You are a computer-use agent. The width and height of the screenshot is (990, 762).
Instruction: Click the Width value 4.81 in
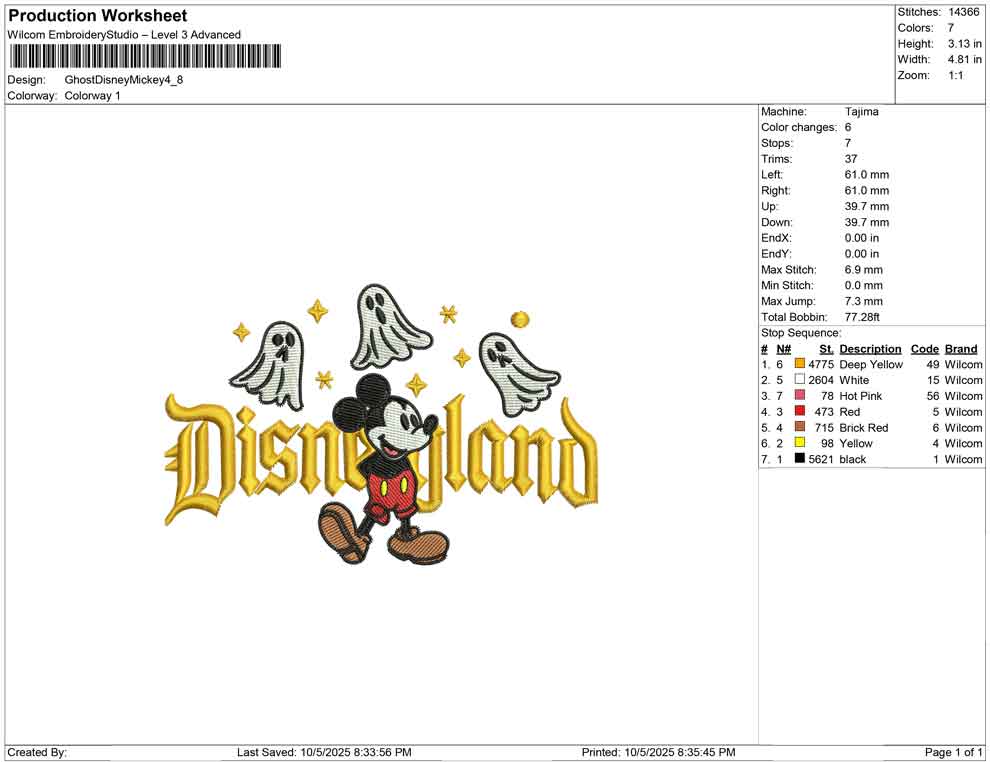(964, 59)
